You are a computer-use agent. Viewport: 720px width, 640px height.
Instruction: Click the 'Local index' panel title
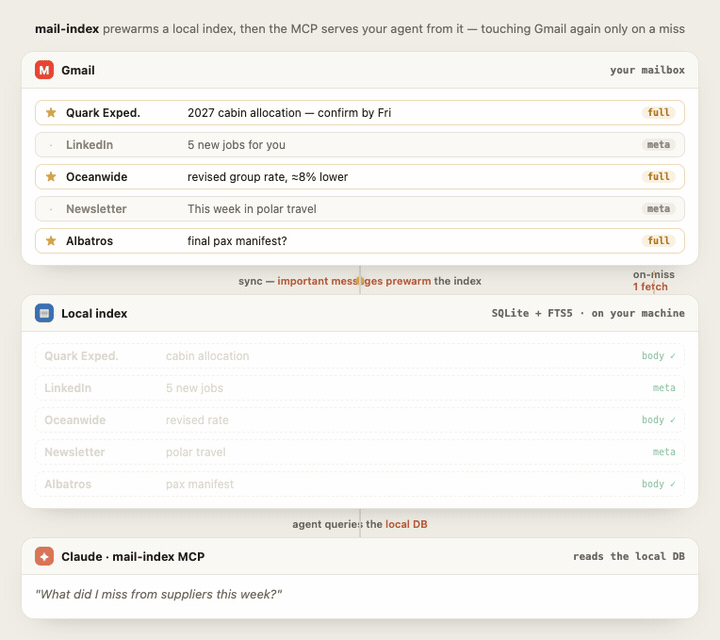click(94, 314)
